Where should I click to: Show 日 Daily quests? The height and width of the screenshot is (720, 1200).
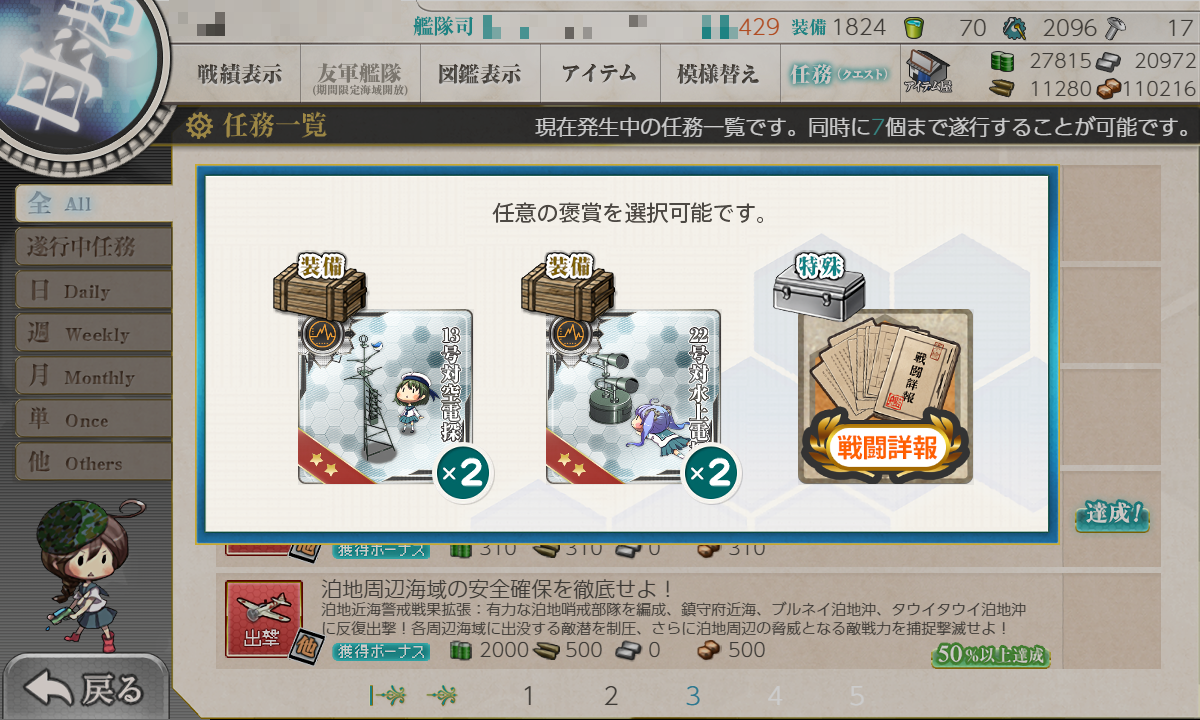[93, 291]
